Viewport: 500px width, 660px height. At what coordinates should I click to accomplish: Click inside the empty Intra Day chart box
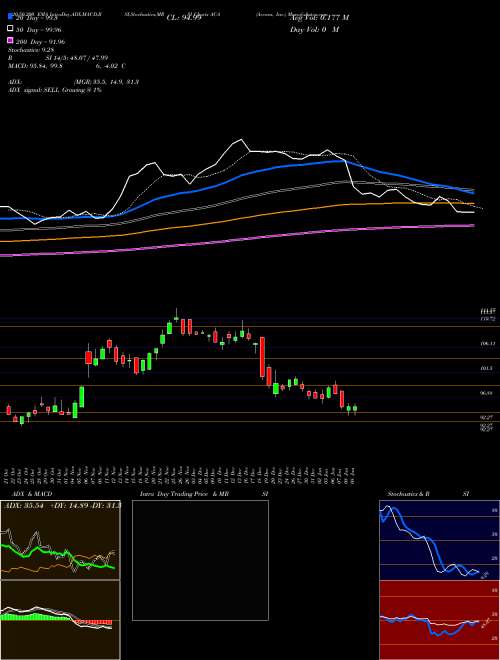point(200,560)
